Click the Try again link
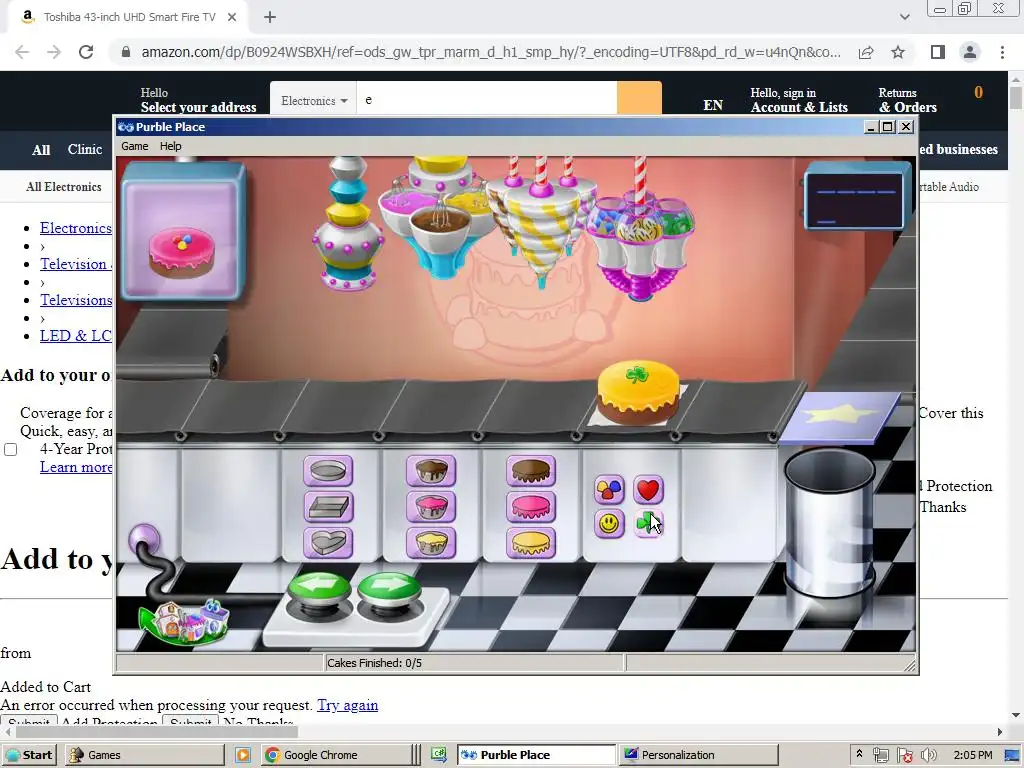The image size is (1024, 768). coord(347,705)
